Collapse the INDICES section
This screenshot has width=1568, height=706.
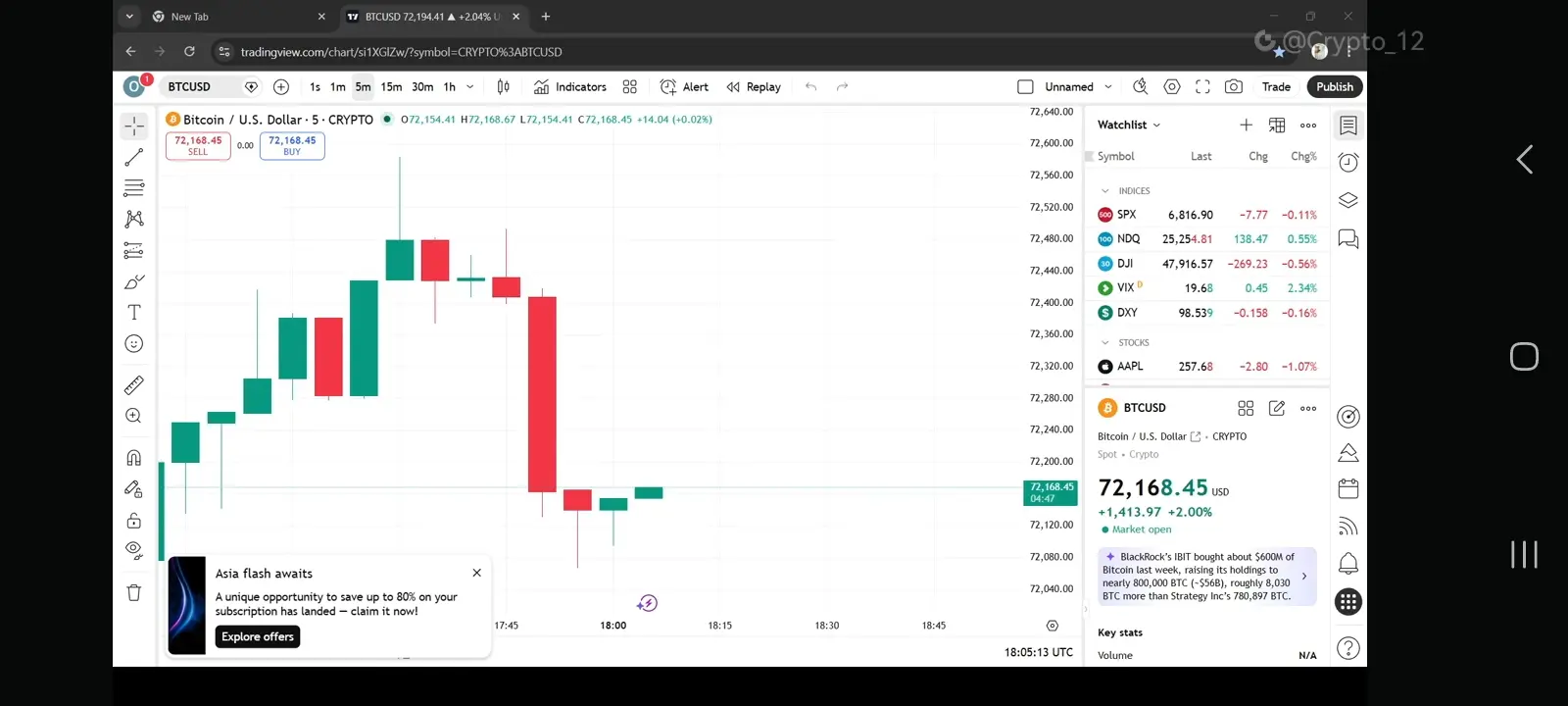1105,191
